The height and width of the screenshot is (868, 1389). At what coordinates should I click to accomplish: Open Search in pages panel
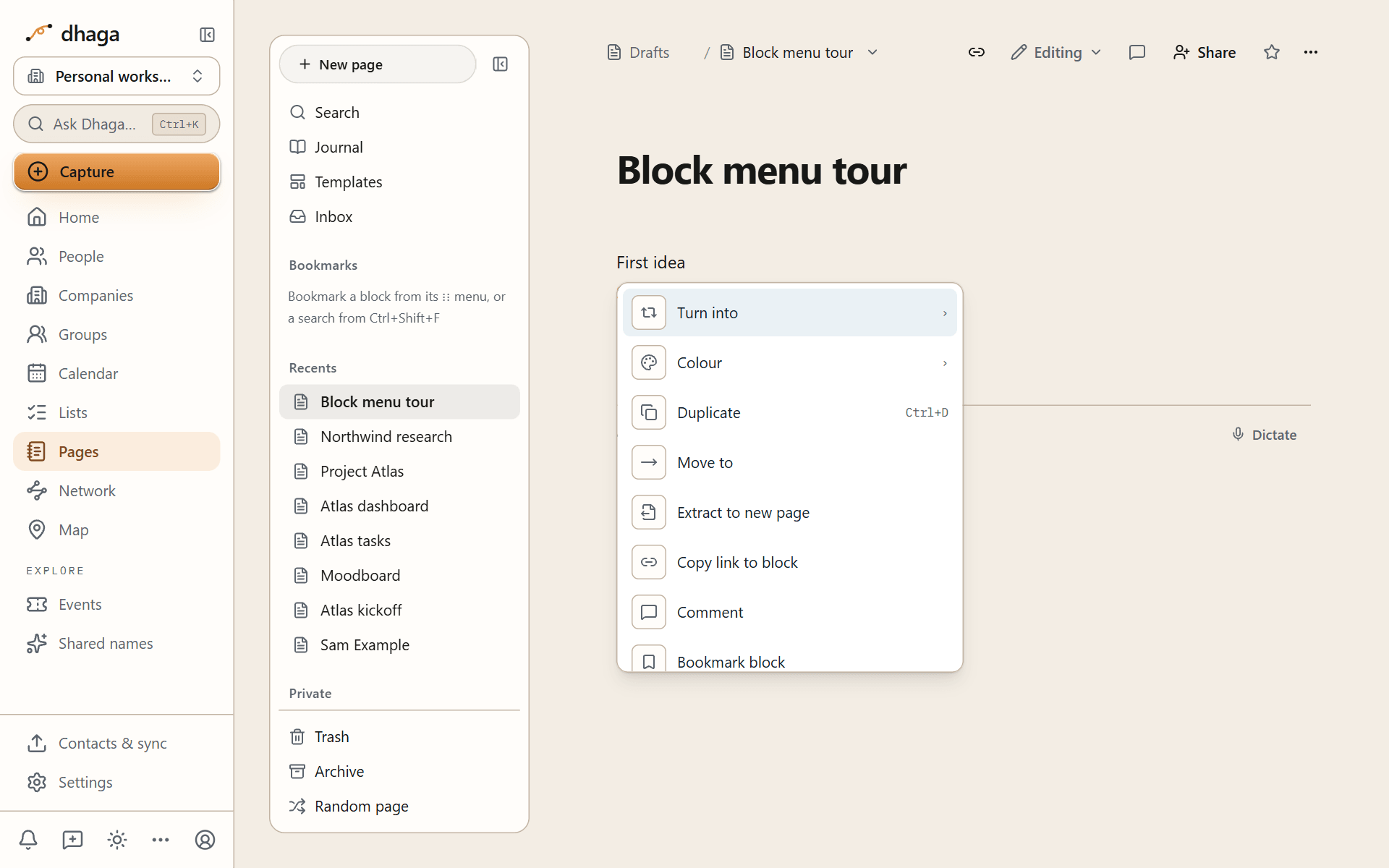pos(399,112)
